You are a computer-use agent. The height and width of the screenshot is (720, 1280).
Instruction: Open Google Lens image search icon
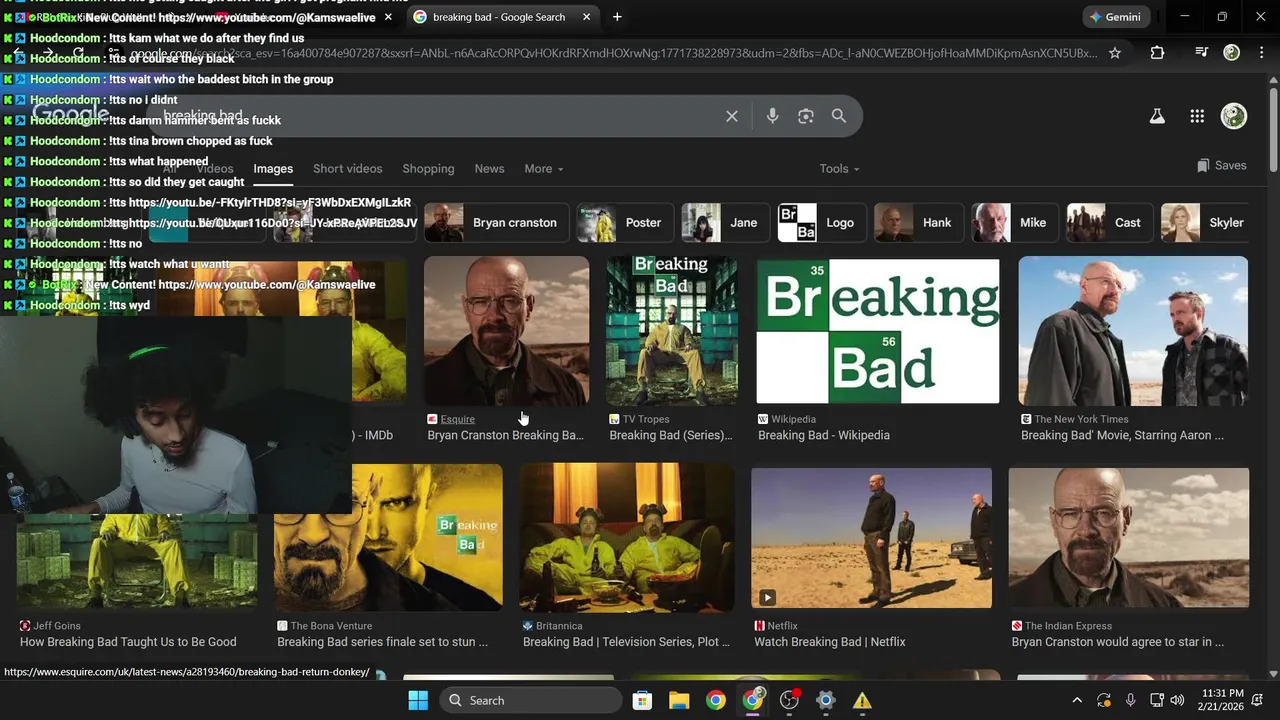[x=806, y=116]
